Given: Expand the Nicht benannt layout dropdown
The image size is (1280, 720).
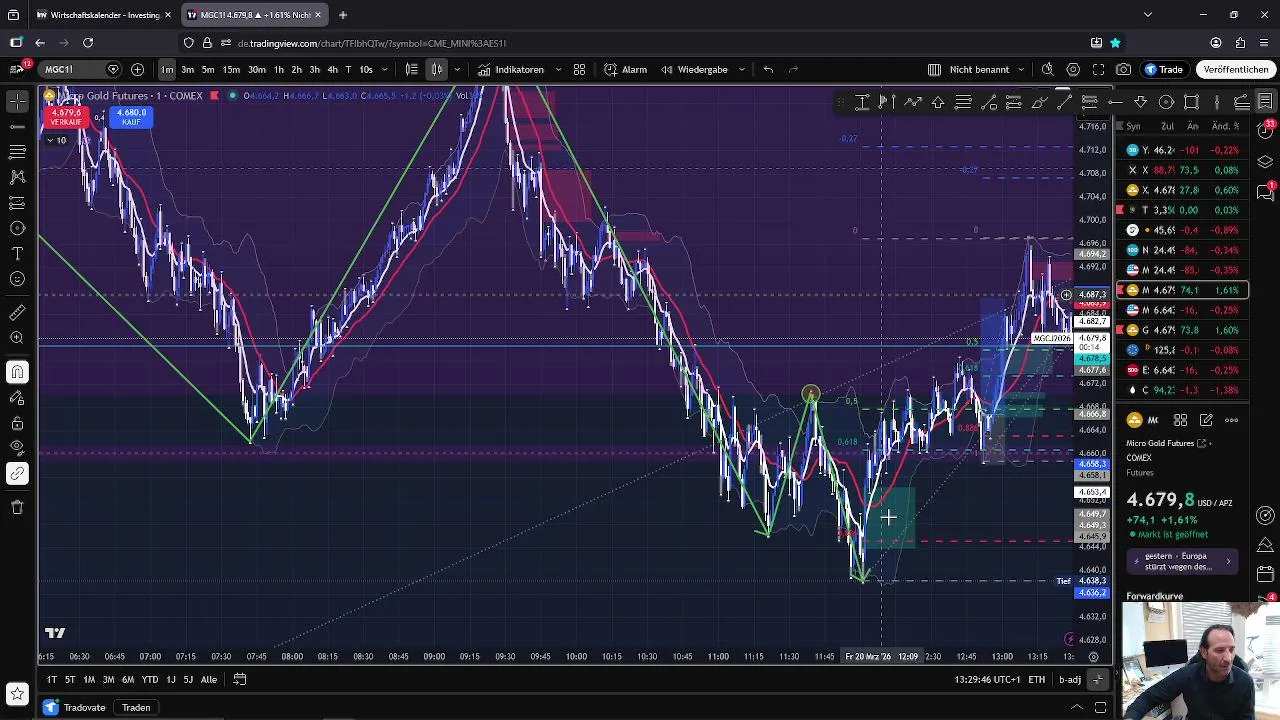Looking at the screenshot, I should coord(1020,69).
